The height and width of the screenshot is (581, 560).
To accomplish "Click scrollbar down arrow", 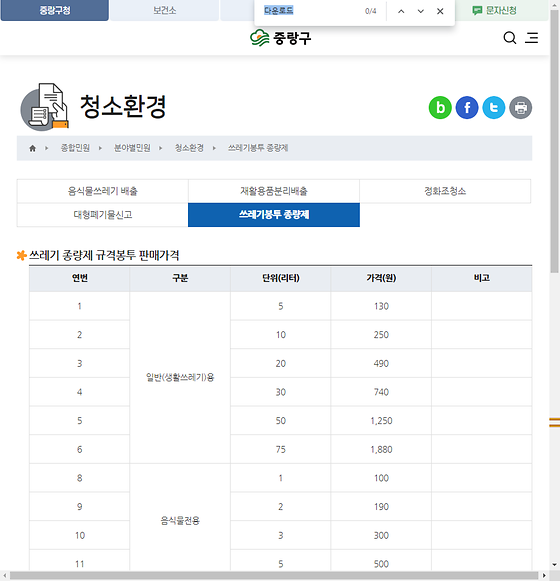I will pos(554,565).
